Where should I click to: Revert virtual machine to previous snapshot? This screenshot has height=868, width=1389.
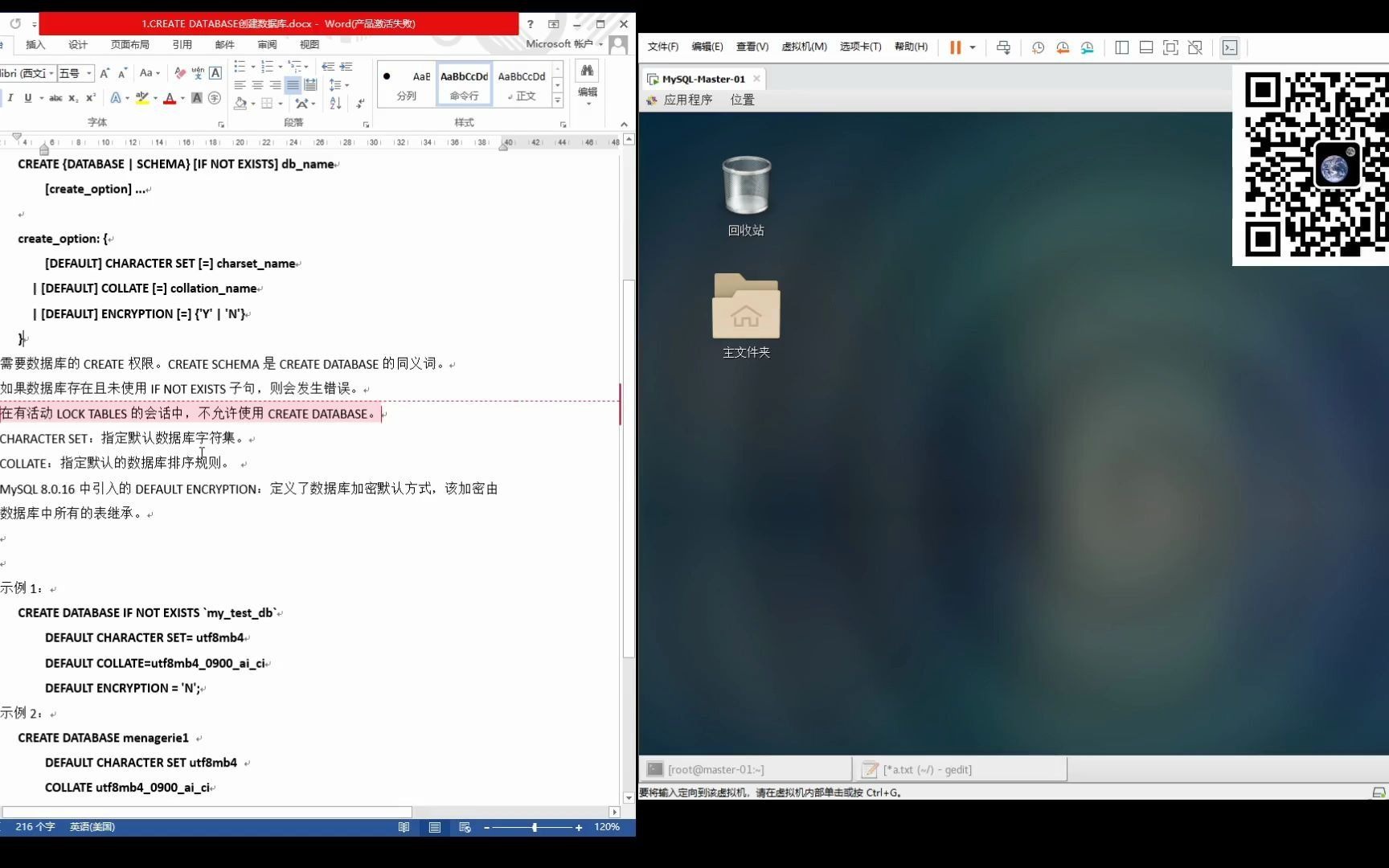tap(1063, 47)
